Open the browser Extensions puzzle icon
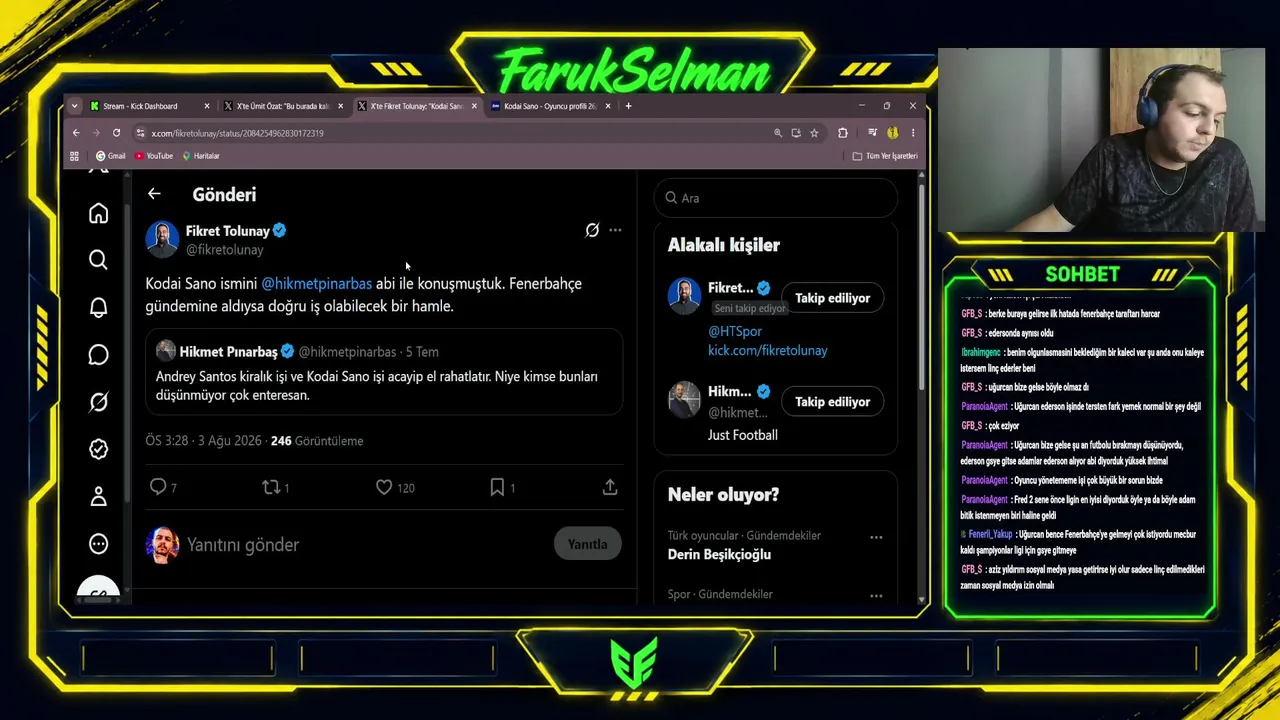The width and height of the screenshot is (1280, 720). pyautogui.click(x=843, y=133)
